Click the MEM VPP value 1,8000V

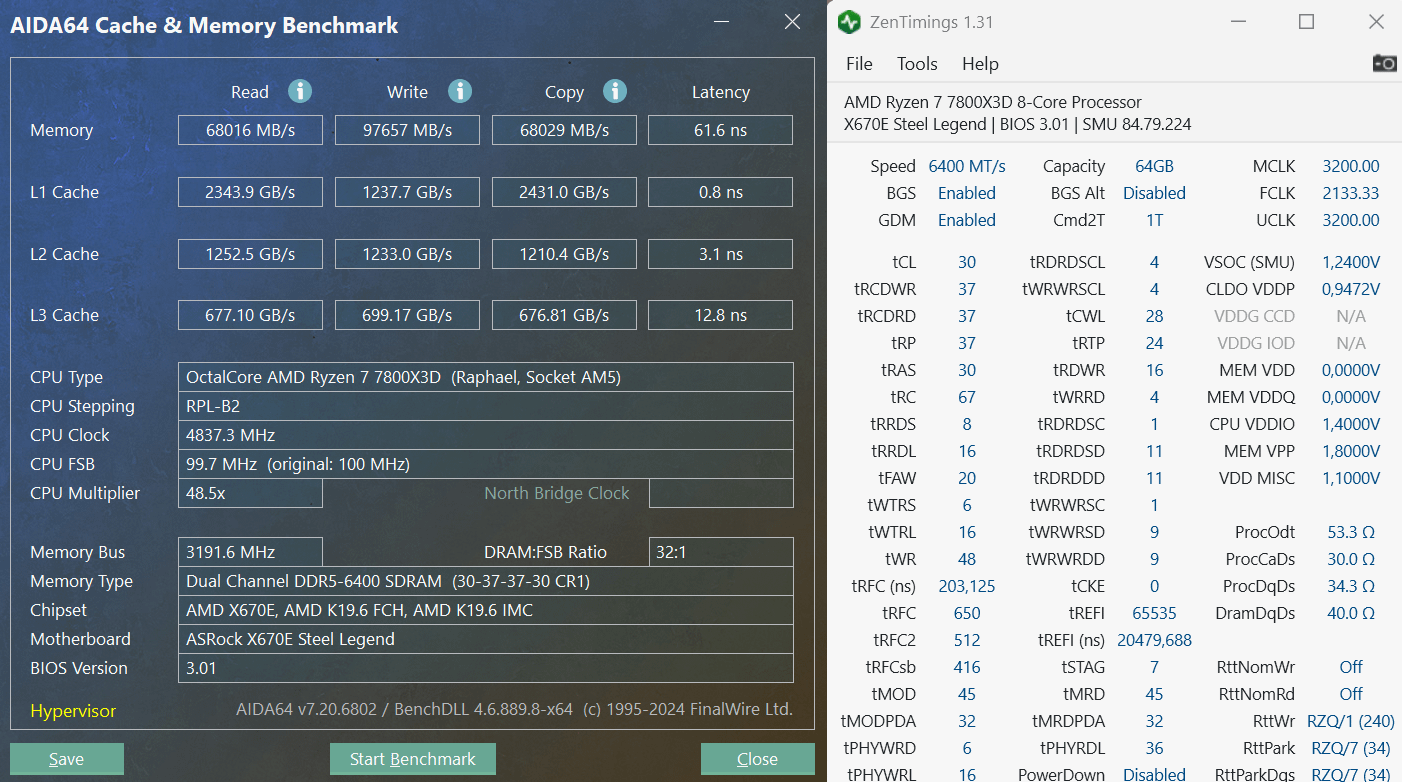[x=1351, y=451]
